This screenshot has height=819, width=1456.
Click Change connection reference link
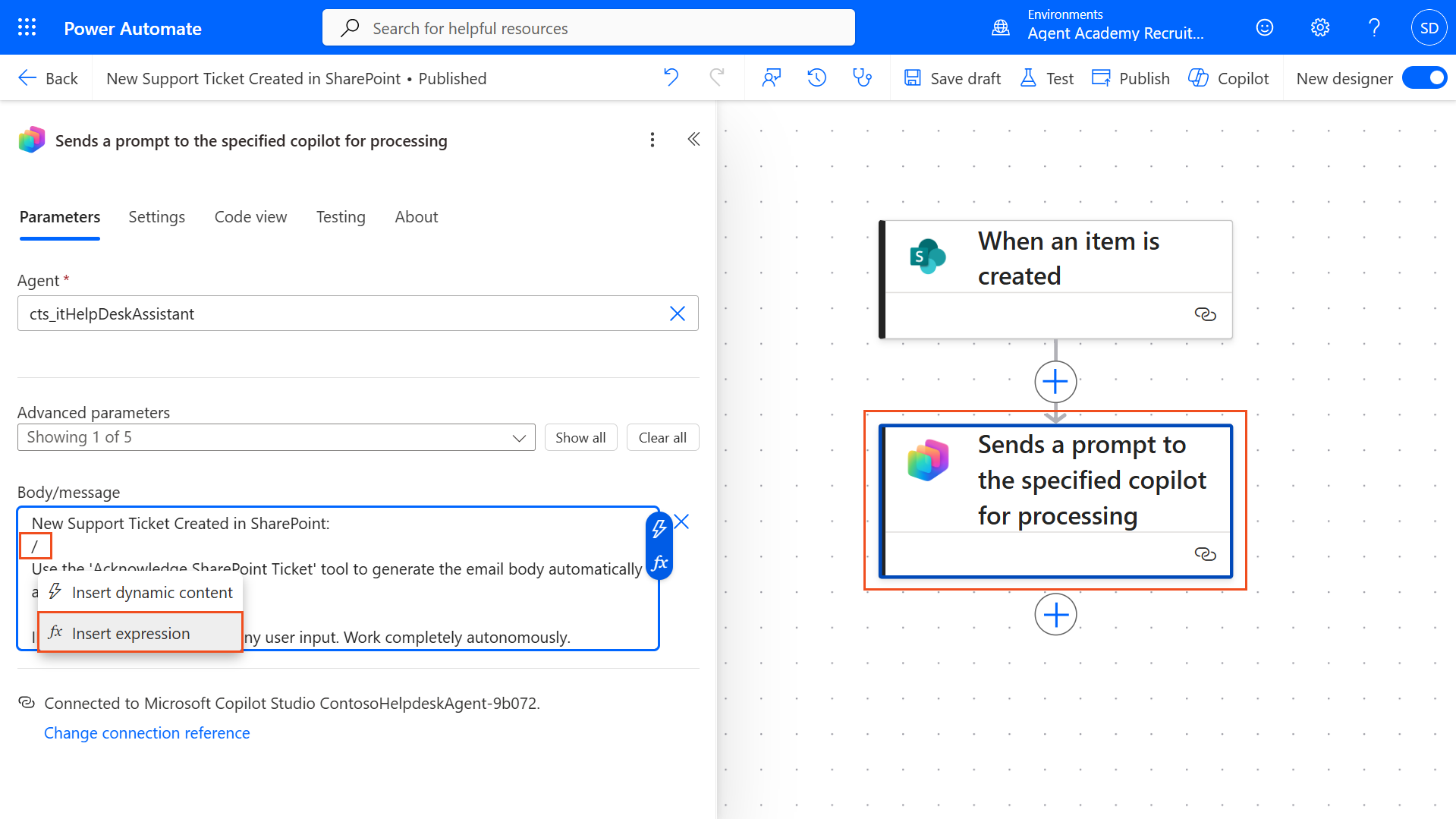pyautogui.click(x=147, y=732)
